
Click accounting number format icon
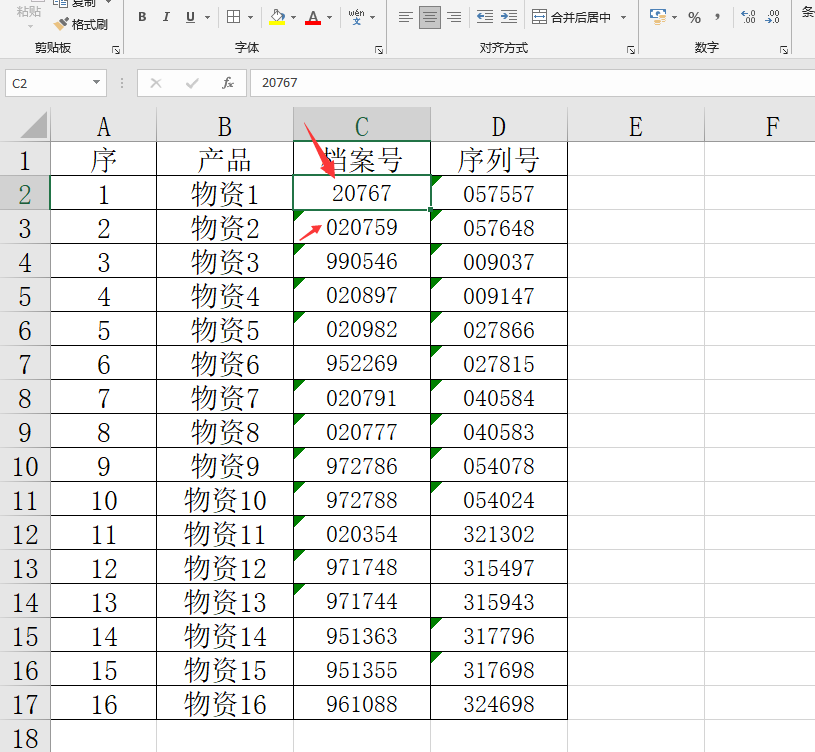click(x=658, y=17)
